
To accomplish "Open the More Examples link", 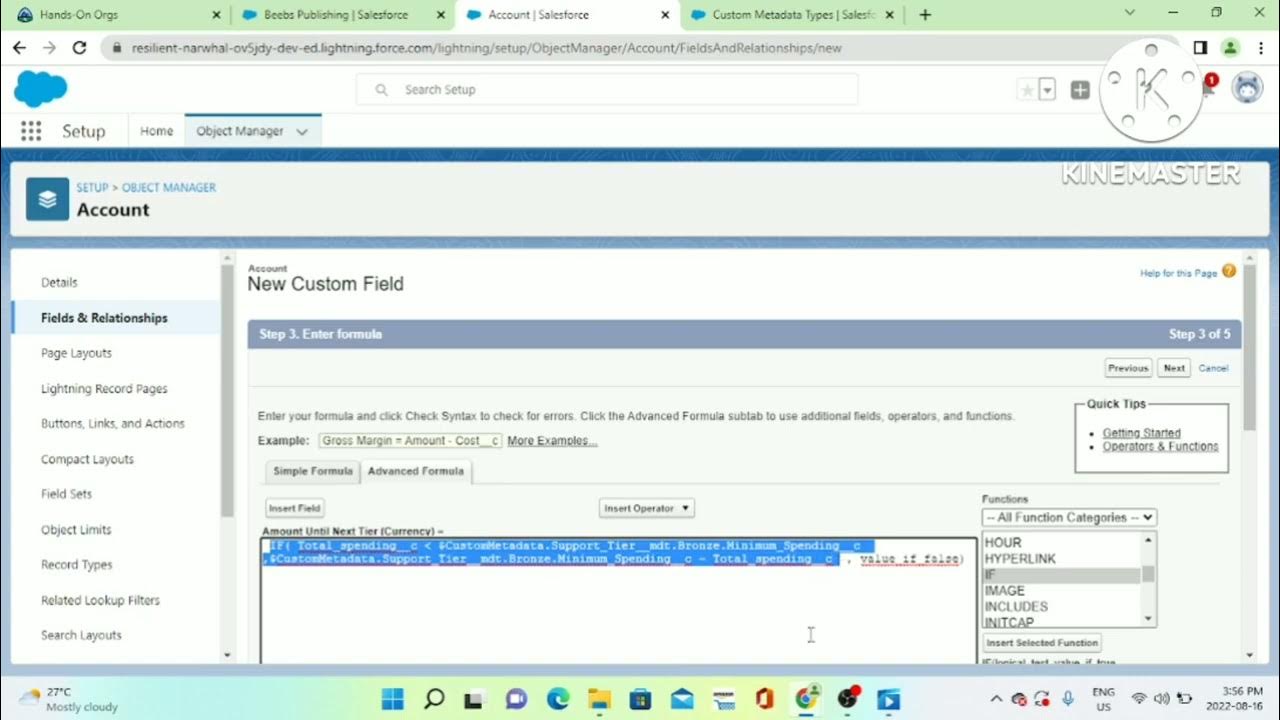I will (x=552, y=441).
